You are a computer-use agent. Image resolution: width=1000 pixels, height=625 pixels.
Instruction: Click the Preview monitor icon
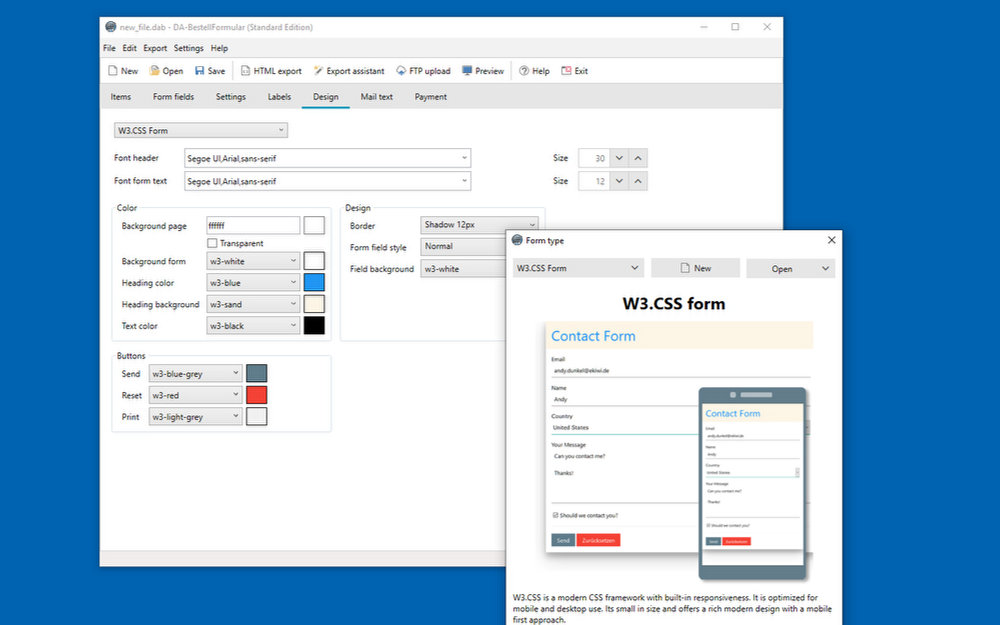[x=467, y=71]
